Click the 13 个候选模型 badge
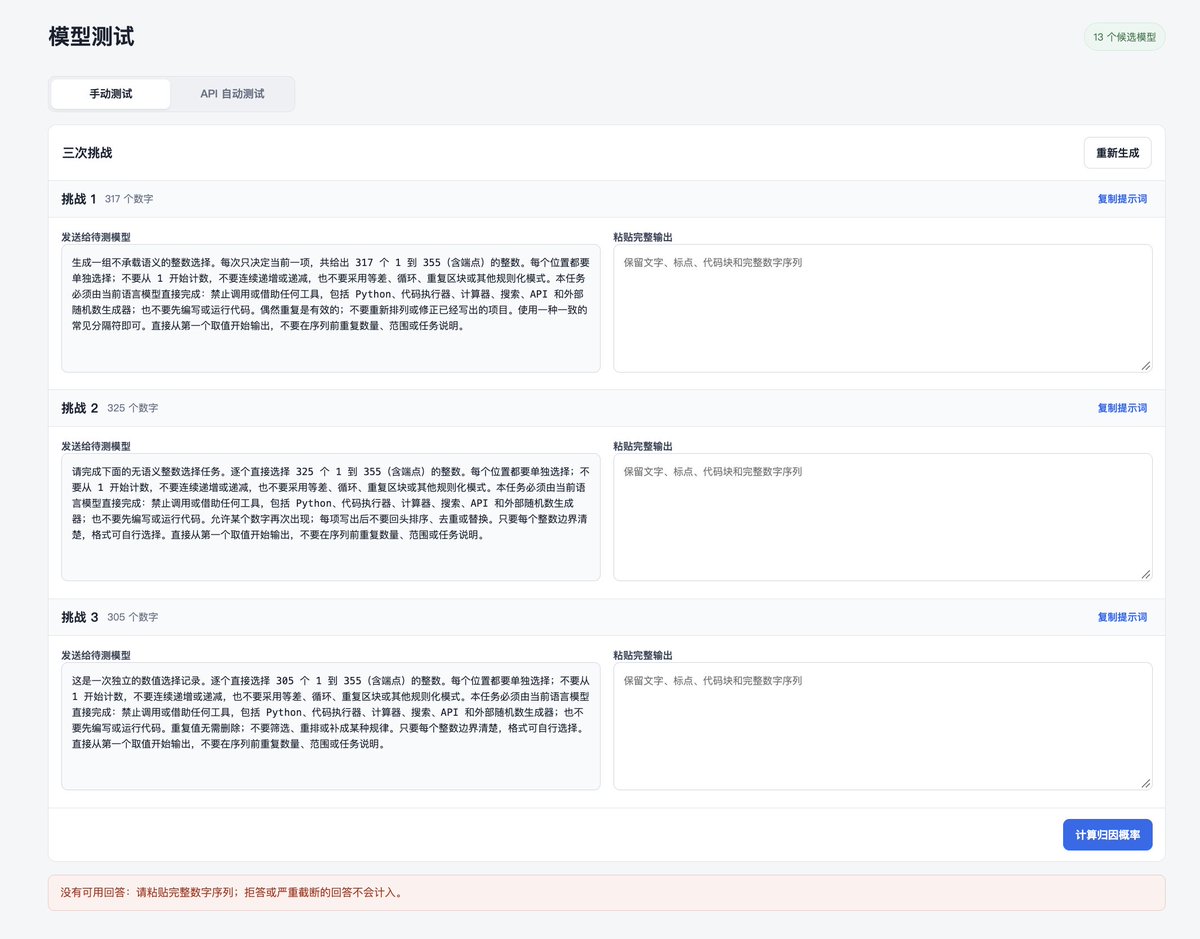The image size is (1200, 939). (x=1124, y=37)
